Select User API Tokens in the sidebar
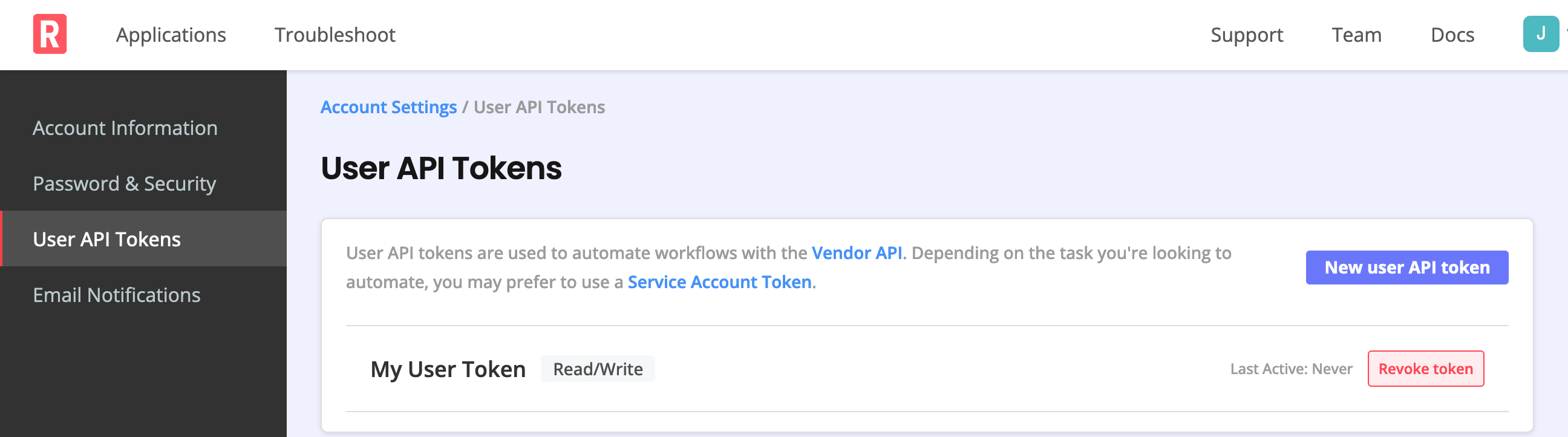Viewport: 1568px width, 437px height. tap(106, 239)
